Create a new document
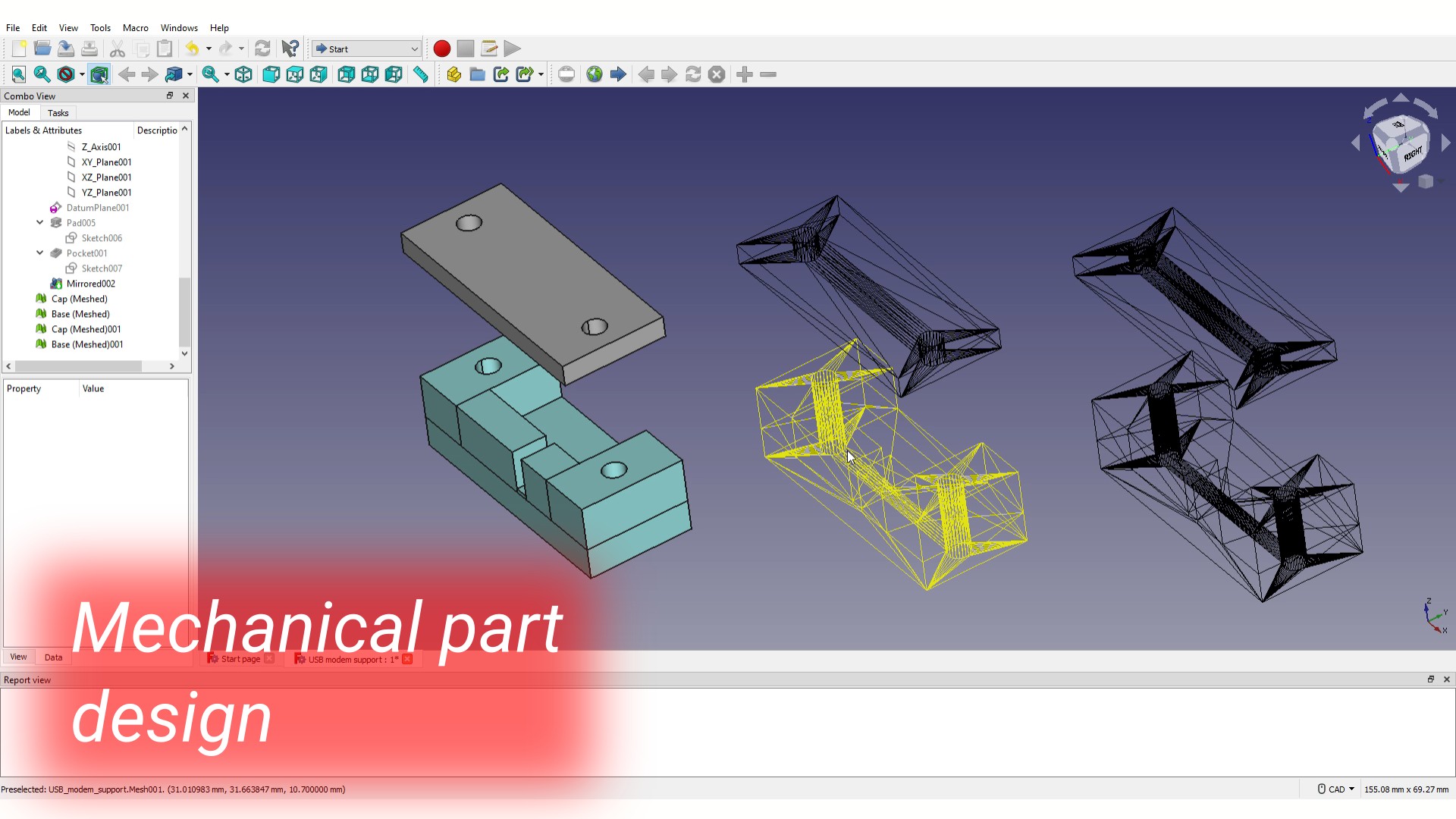Viewport: 1456px width, 819px height. pos(19,49)
